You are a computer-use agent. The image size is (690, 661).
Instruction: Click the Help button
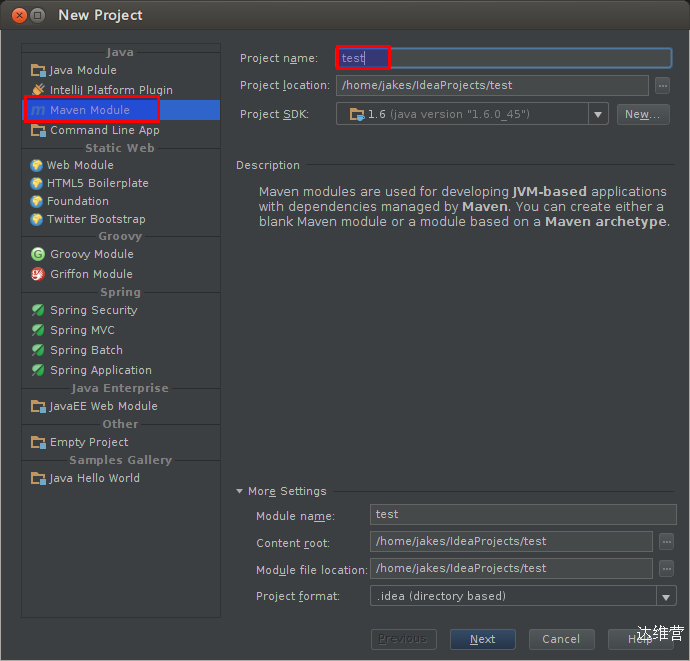tap(640, 639)
